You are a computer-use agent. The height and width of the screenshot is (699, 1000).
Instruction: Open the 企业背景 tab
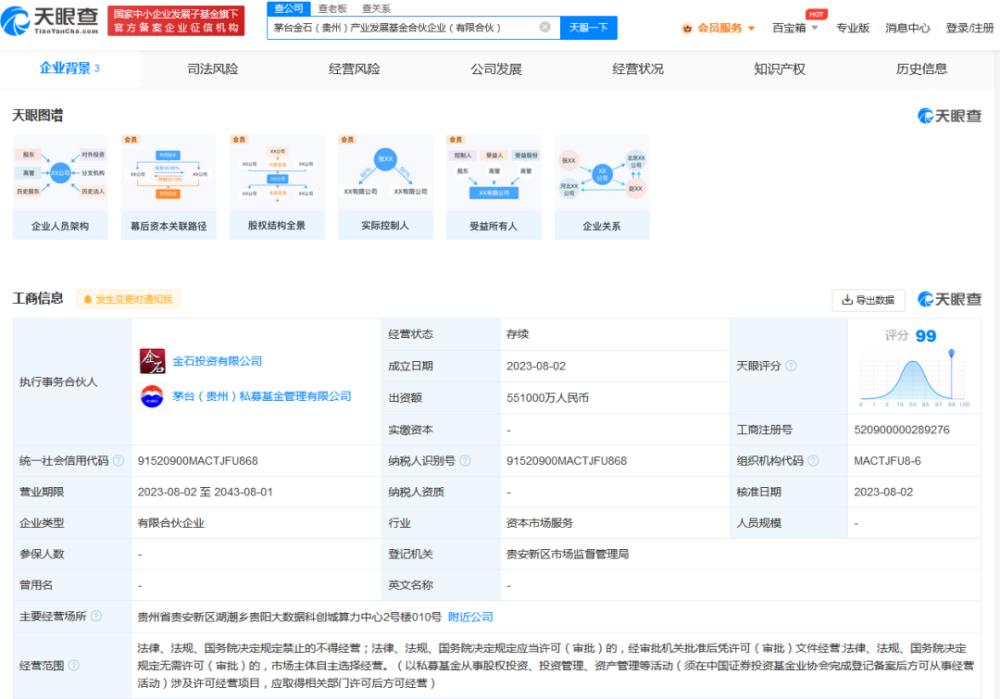coord(70,68)
